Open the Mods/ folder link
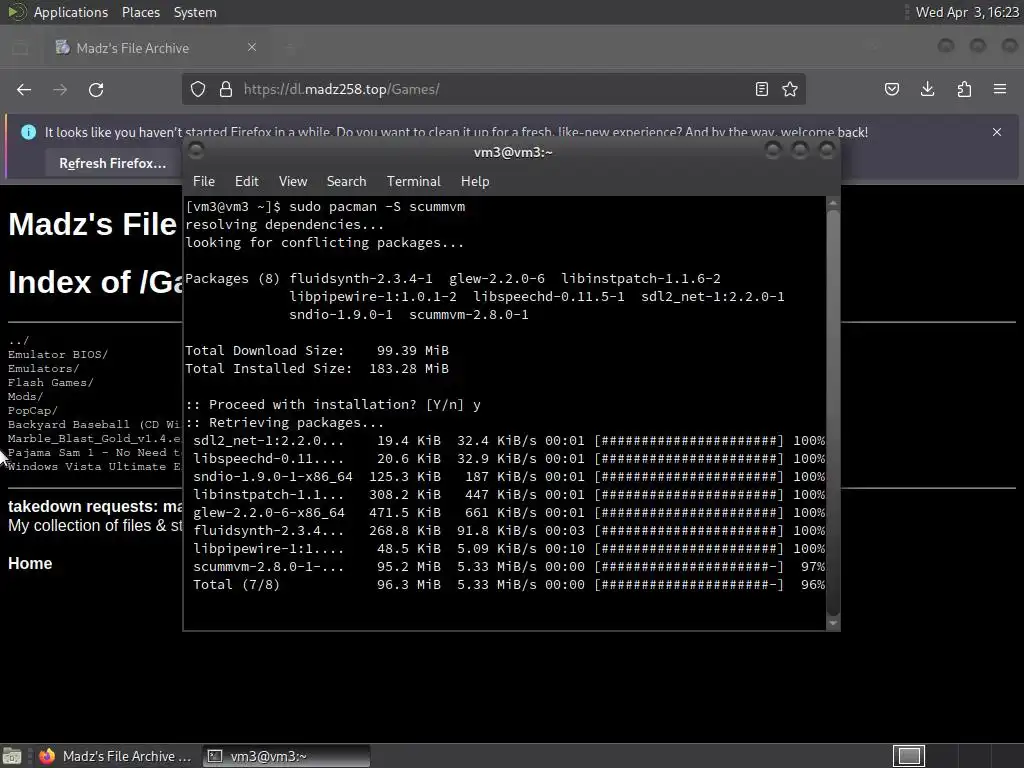Image resolution: width=1024 pixels, height=768 pixels. [x=25, y=396]
